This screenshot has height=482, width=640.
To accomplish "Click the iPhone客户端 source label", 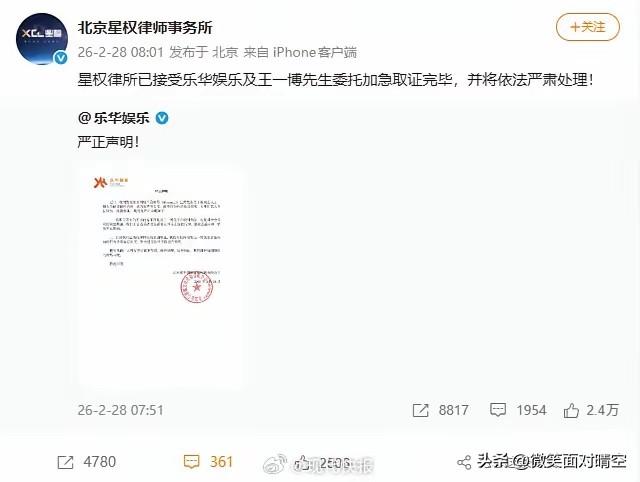I will click(x=315, y=52).
